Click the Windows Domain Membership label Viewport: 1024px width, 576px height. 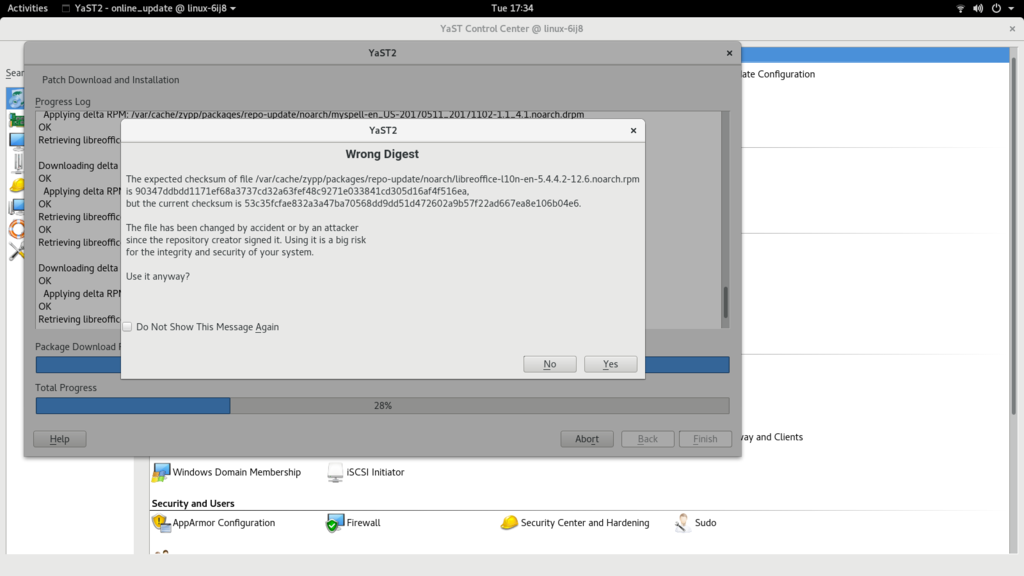(236, 472)
